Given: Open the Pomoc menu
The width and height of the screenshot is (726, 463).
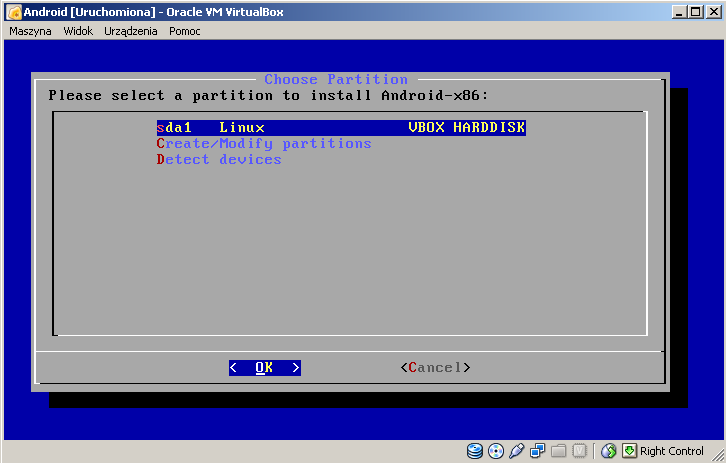Looking at the screenshot, I should (185, 31).
